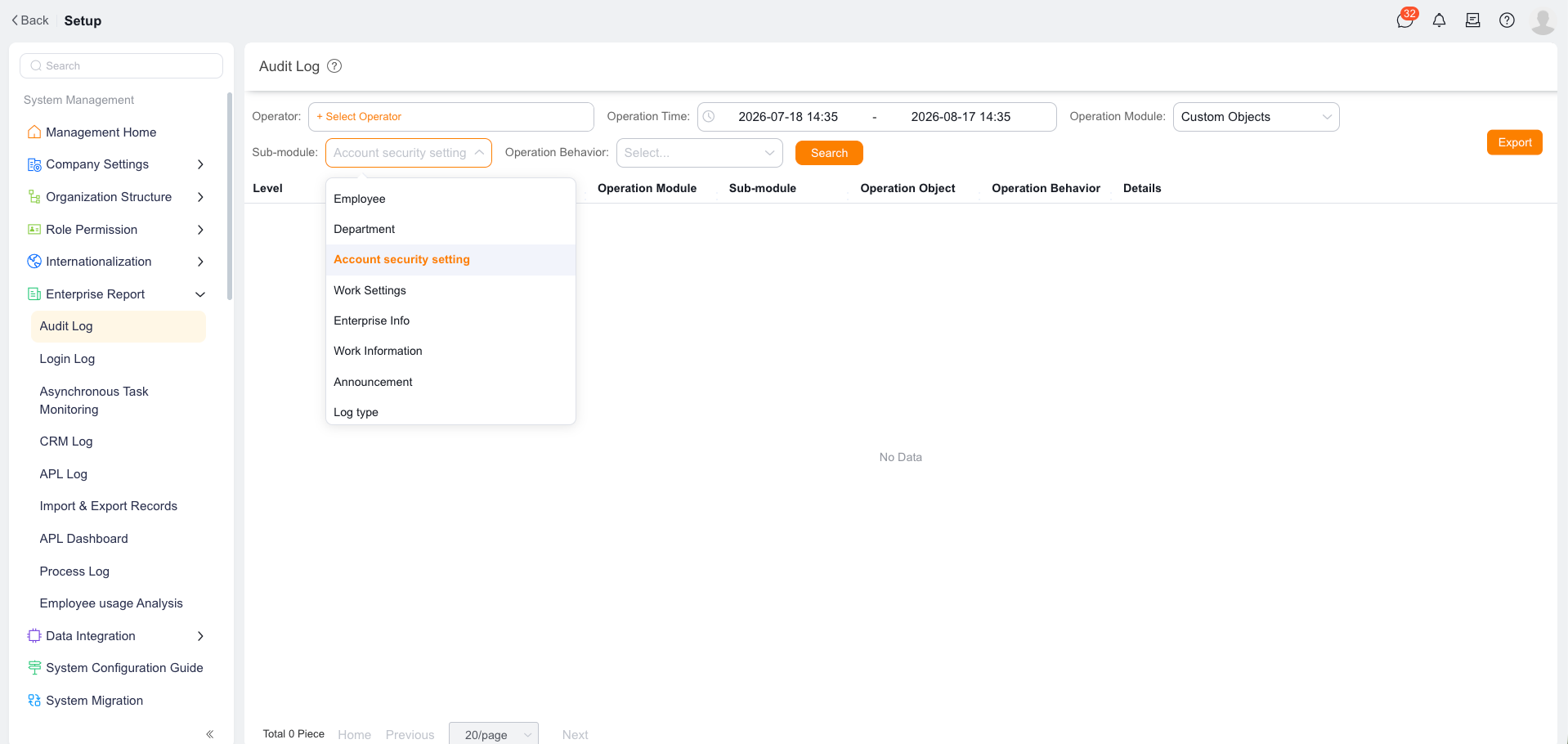Click the System Configuration Guide signpost icon
Screen dimensions: 1568x744
pos(34,668)
